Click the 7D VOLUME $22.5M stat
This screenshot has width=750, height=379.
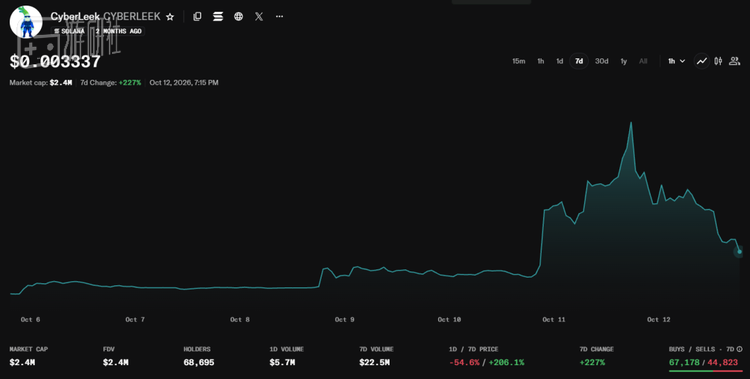coord(376,356)
